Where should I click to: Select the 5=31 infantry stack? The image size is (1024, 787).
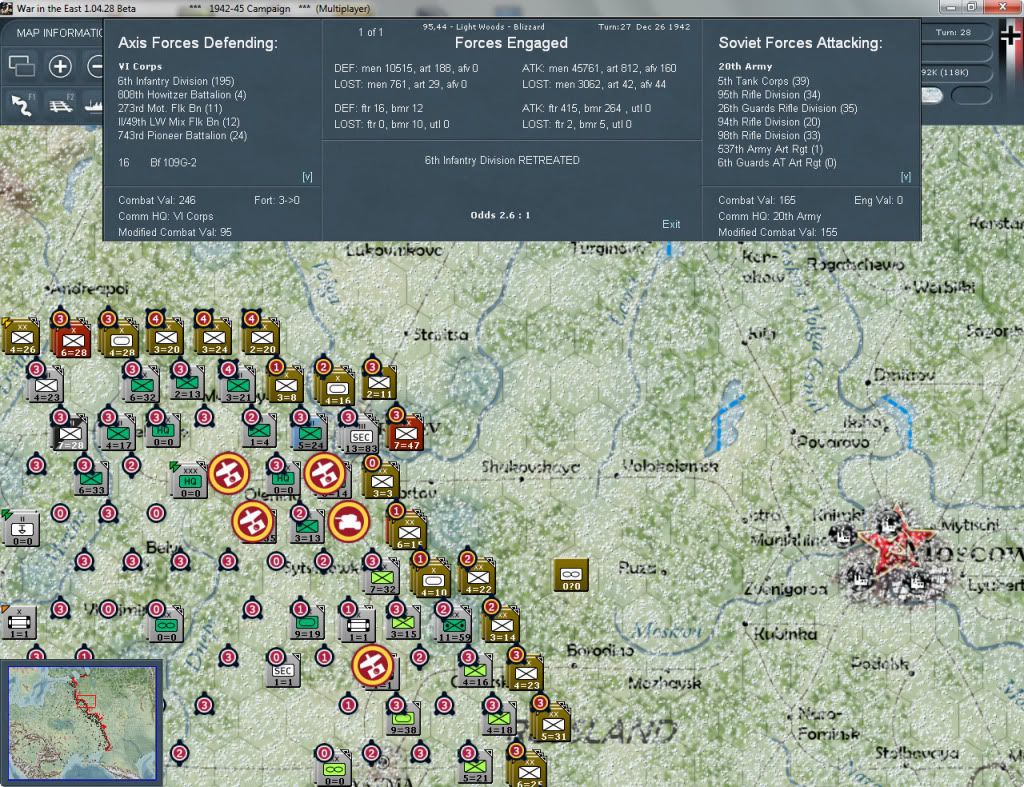(x=552, y=724)
